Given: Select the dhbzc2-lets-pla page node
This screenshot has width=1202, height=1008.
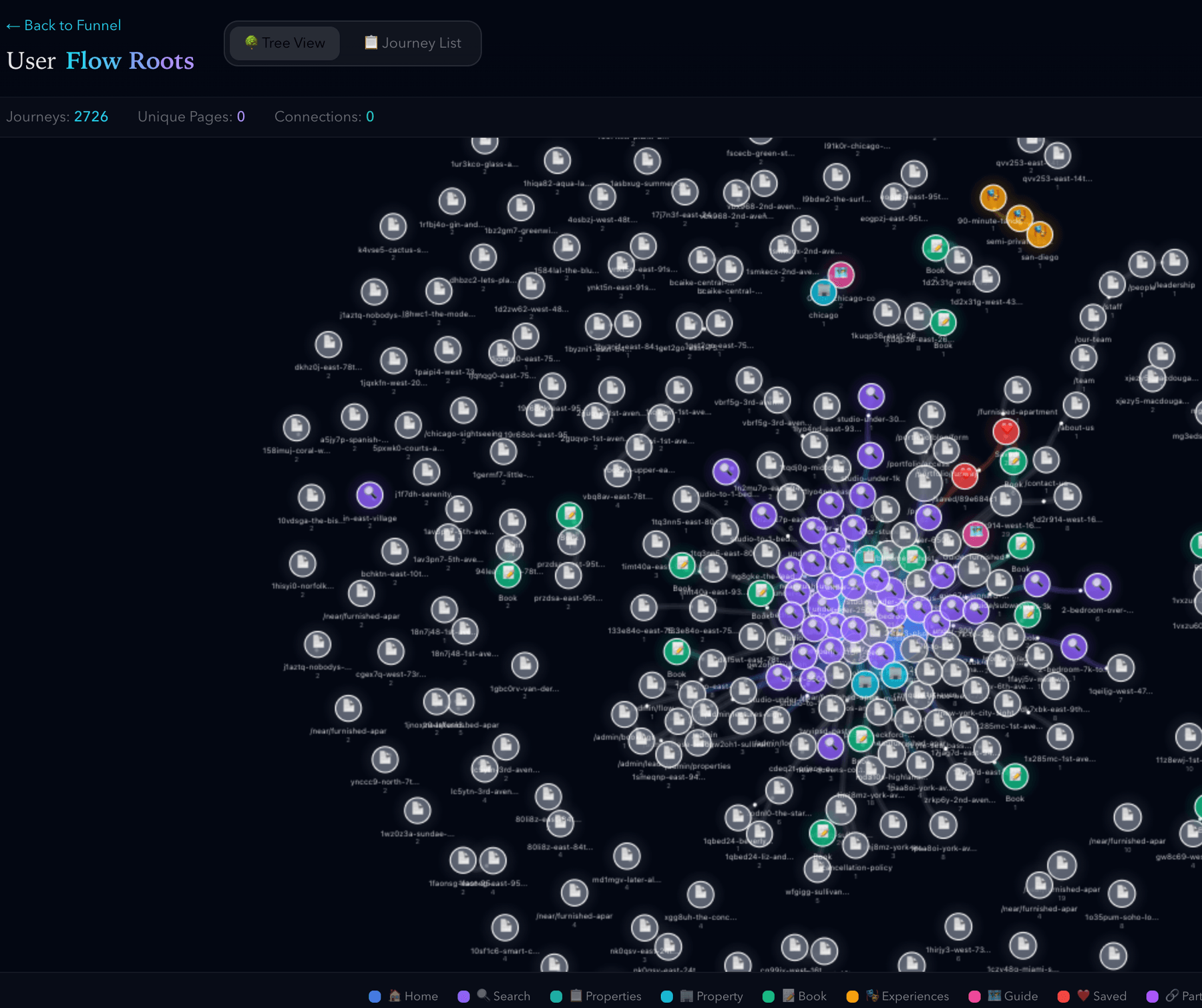Looking at the screenshot, I should [483, 257].
